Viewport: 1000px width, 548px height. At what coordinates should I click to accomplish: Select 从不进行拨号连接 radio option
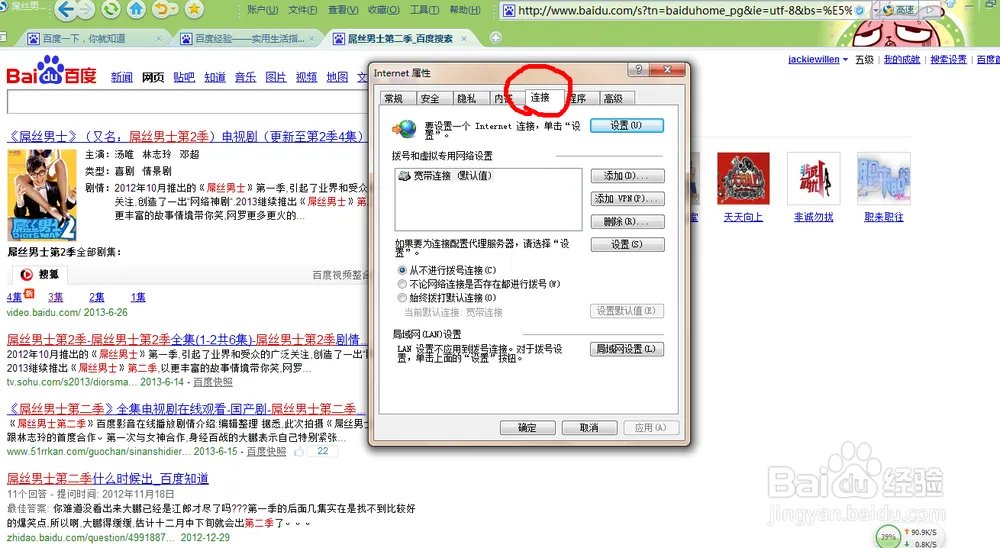point(402,270)
